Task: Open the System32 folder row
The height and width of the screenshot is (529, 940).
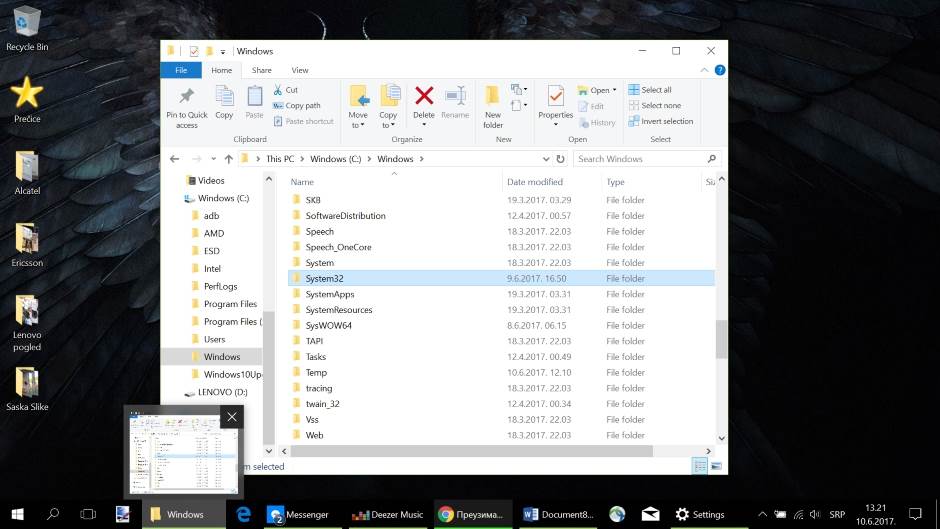Action: (x=325, y=279)
